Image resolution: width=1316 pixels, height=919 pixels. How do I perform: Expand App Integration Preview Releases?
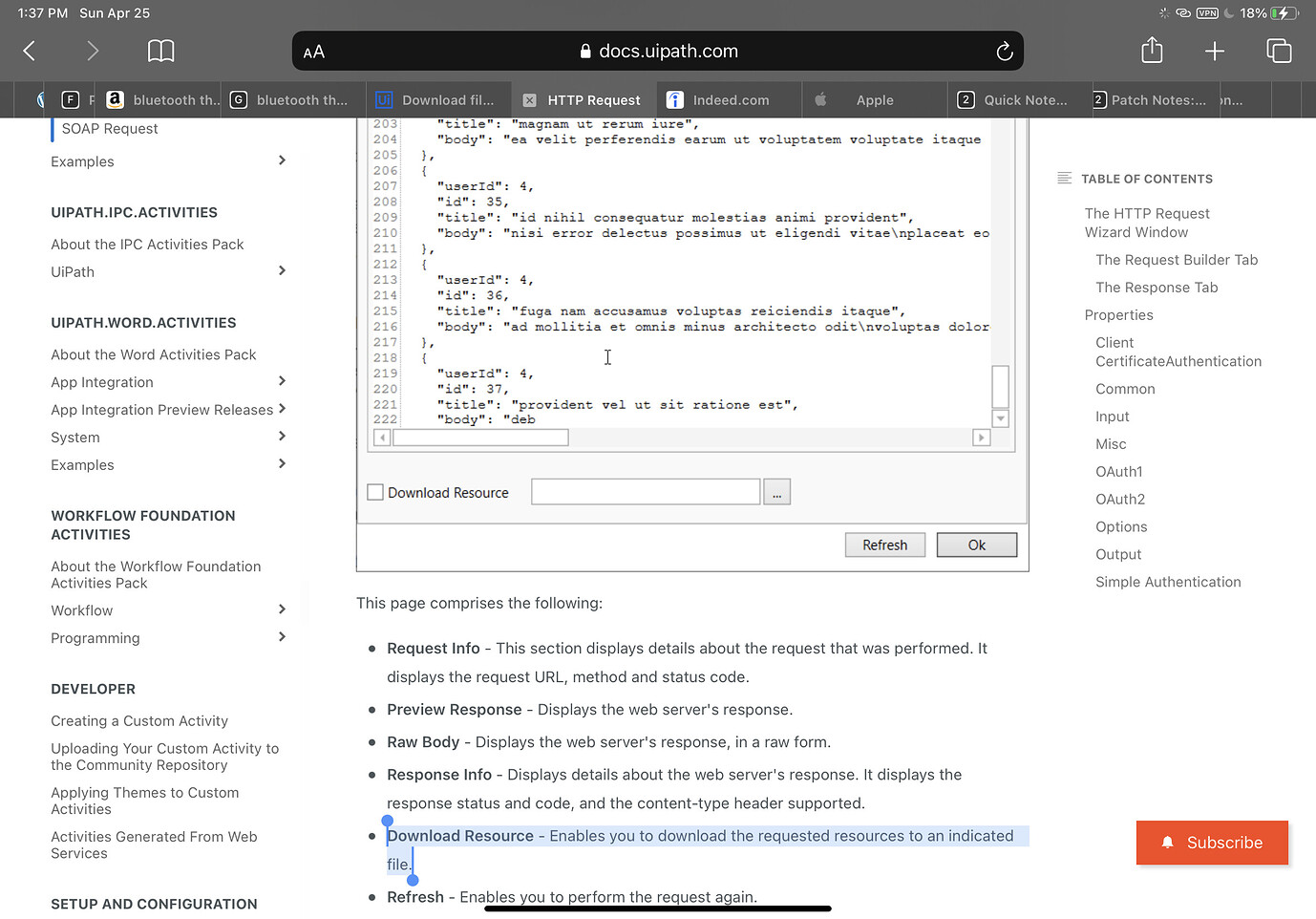(x=282, y=409)
